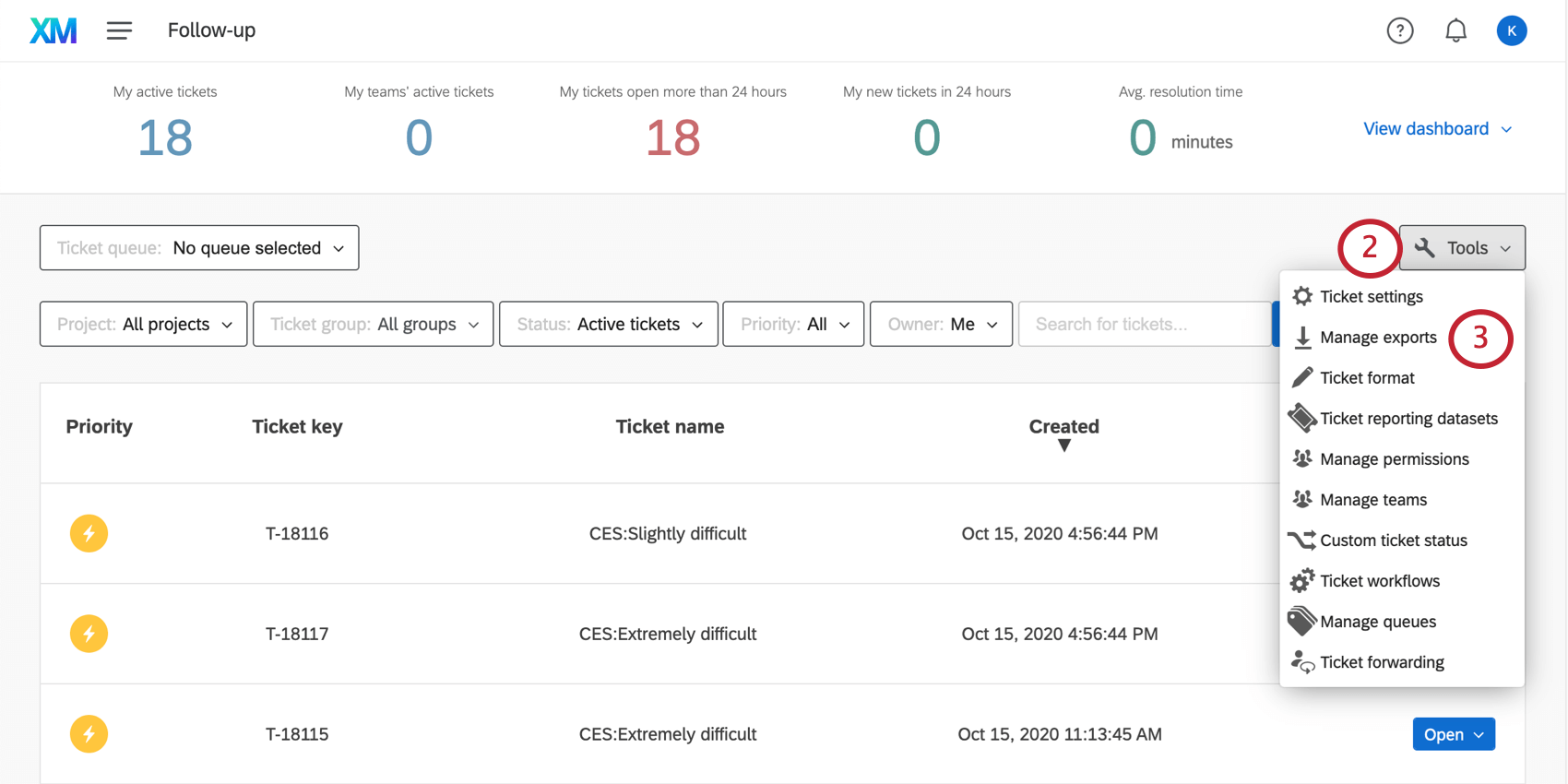Click the Tools button

[1462, 248]
